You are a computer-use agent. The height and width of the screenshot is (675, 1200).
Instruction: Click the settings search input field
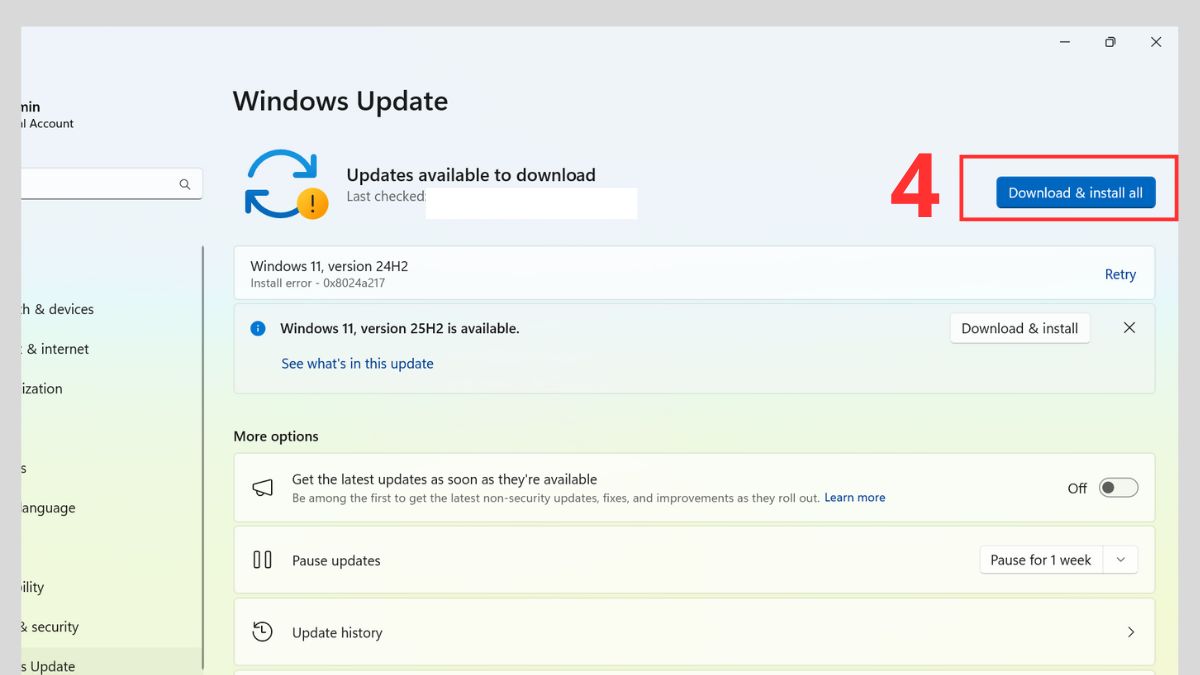click(x=100, y=183)
